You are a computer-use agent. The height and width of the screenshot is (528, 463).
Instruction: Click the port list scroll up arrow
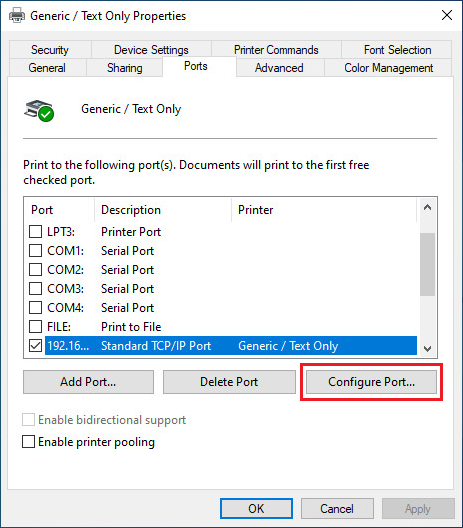pyautogui.click(x=427, y=207)
